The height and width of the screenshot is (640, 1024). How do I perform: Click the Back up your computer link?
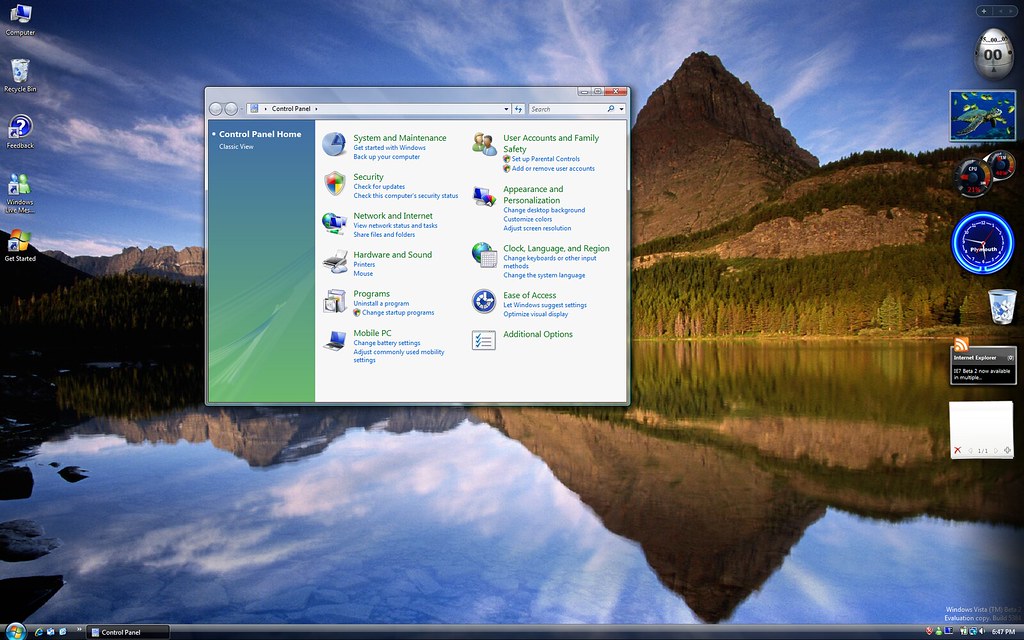click(389, 157)
